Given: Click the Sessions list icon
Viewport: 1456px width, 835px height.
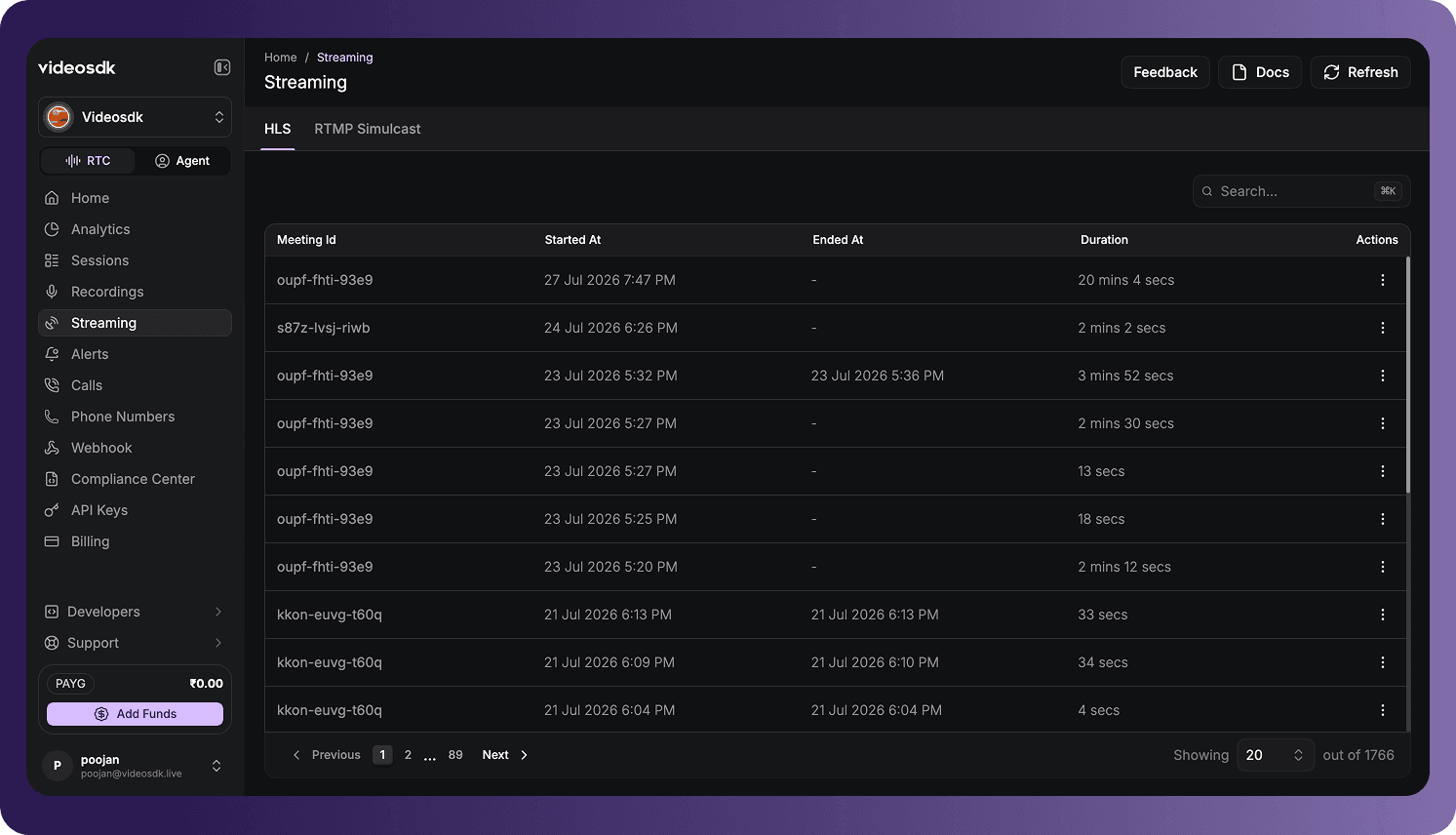Looking at the screenshot, I should click(x=52, y=260).
